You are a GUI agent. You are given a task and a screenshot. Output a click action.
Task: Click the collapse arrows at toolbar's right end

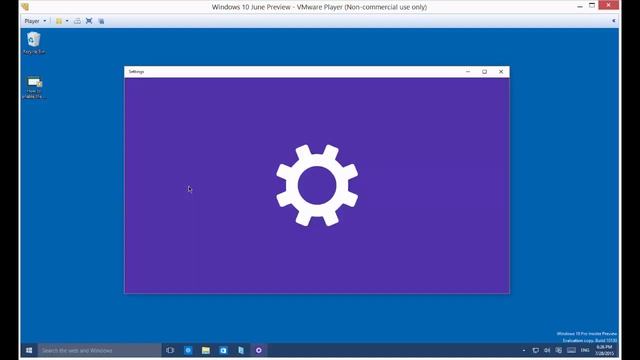[x=613, y=21]
